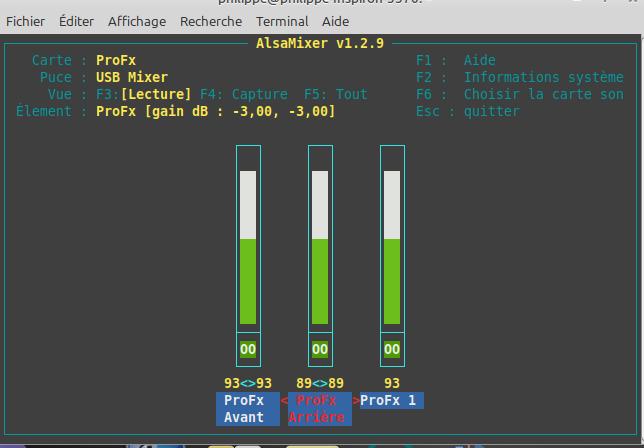Click the F6 Choisir la carte son entry
The width and height of the screenshot is (644, 448).
coord(520,94)
